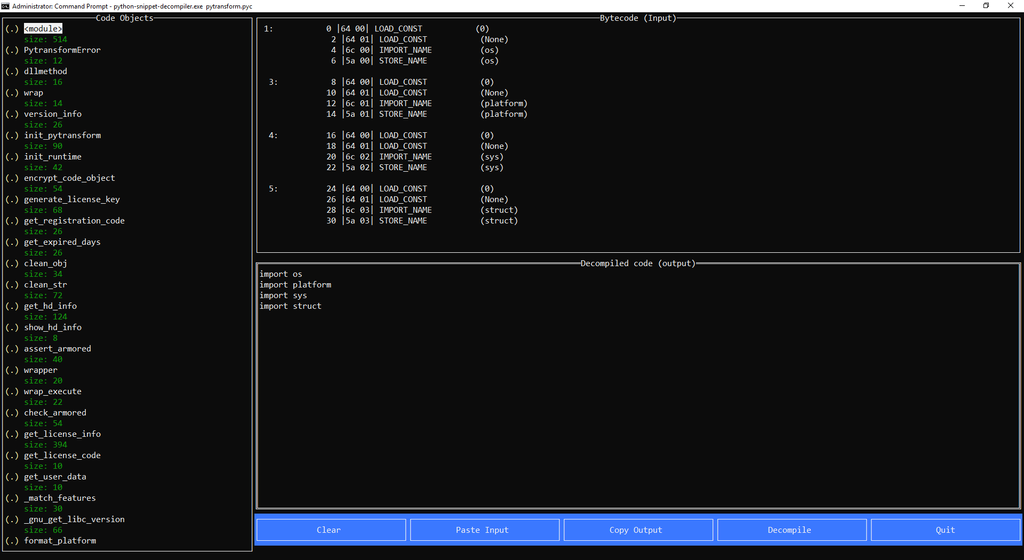The image size is (1024, 560).
Task: Click 'import sys' in decompiled output
Action: click(283, 296)
